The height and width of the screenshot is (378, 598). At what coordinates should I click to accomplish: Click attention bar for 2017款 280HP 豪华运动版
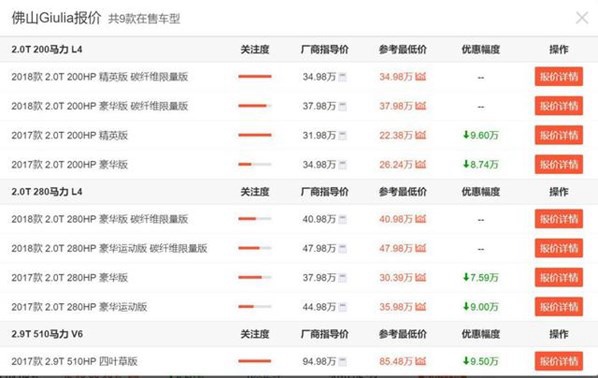pos(255,306)
